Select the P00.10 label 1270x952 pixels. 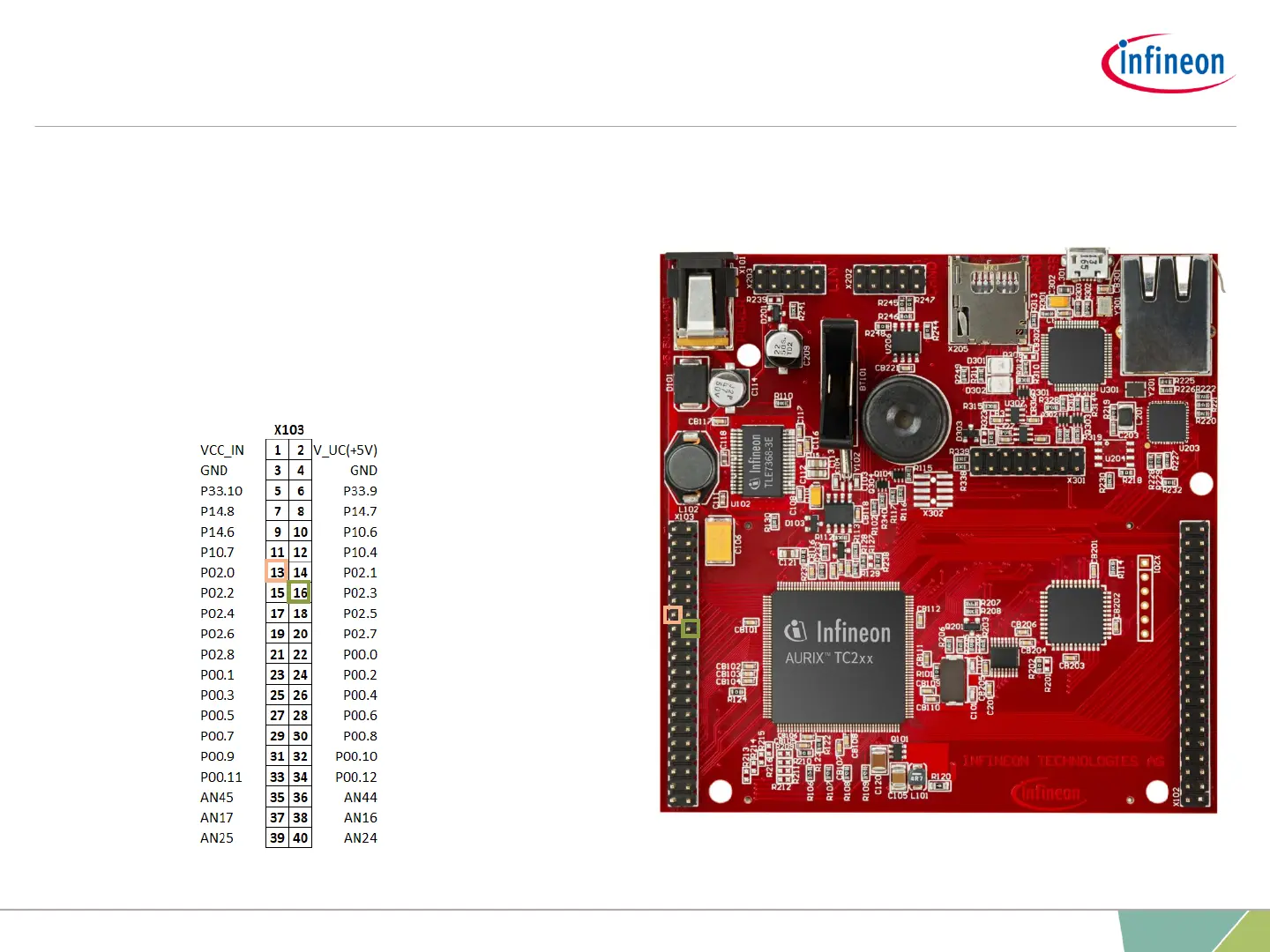pyautogui.click(x=356, y=756)
